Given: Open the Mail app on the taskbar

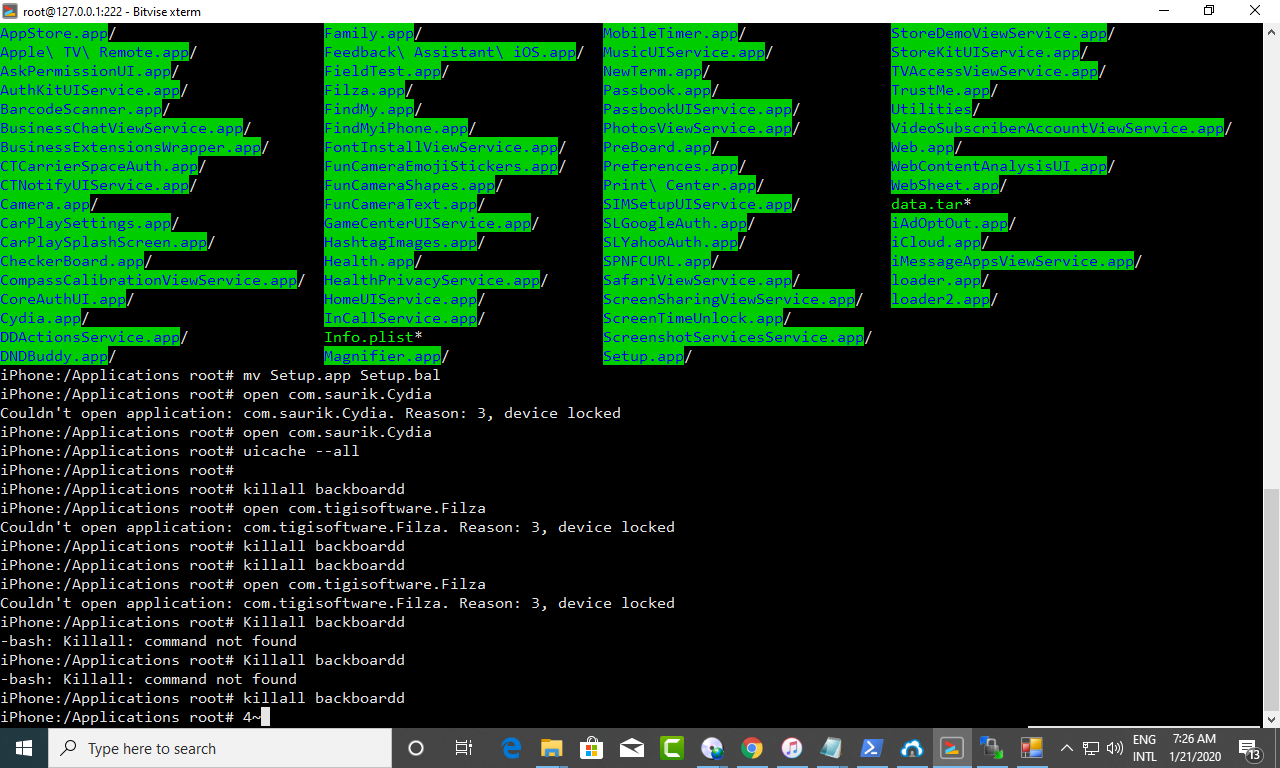Looking at the screenshot, I should click(x=632, y=748).
